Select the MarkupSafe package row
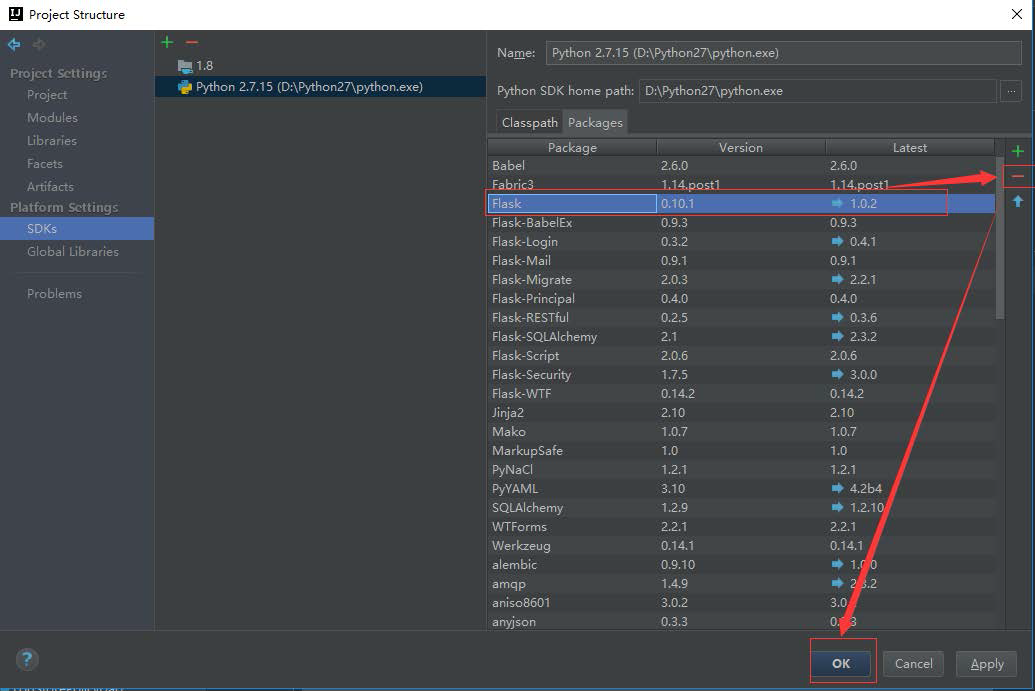 pos(741,451)
